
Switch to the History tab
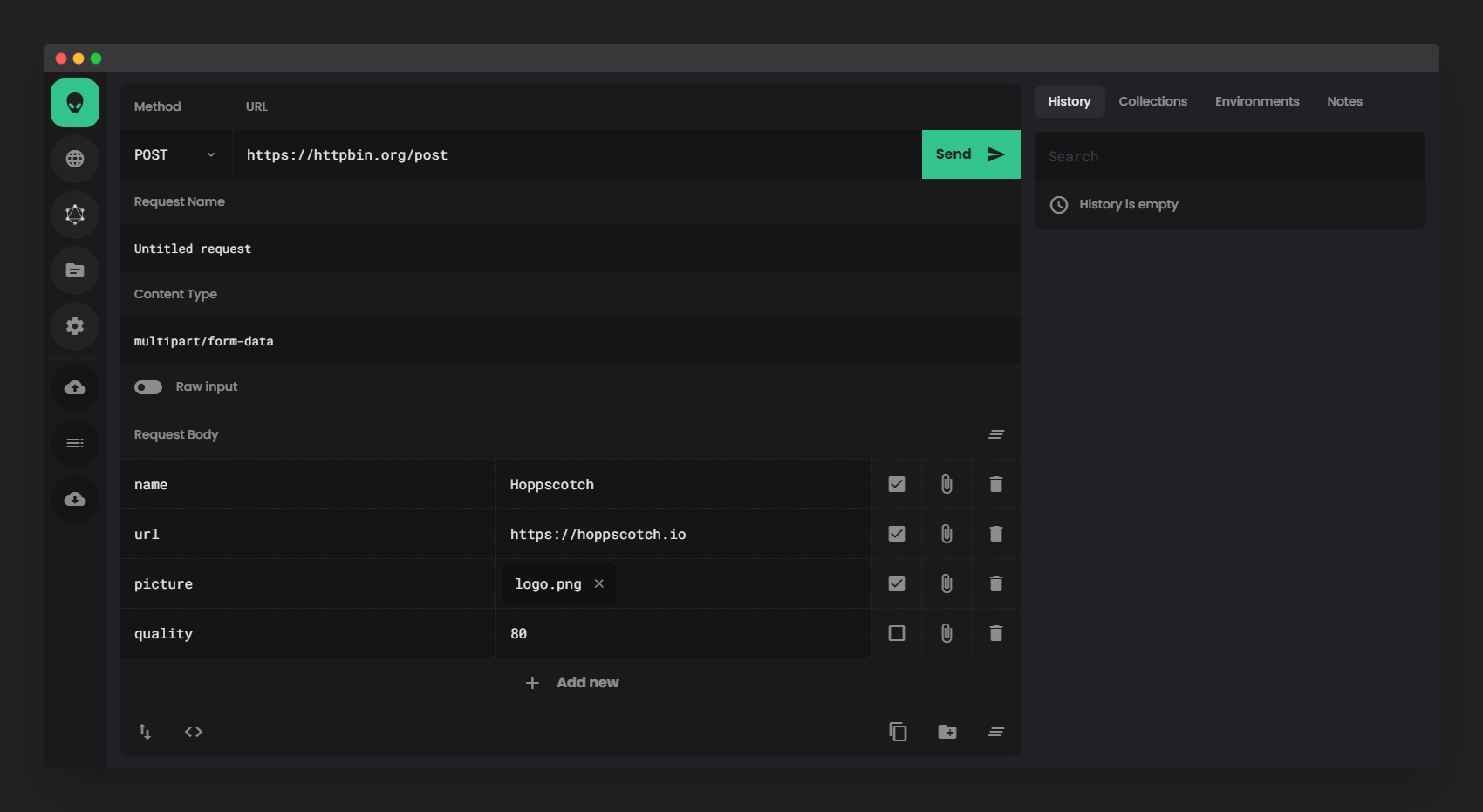[x=1070, y=101]
